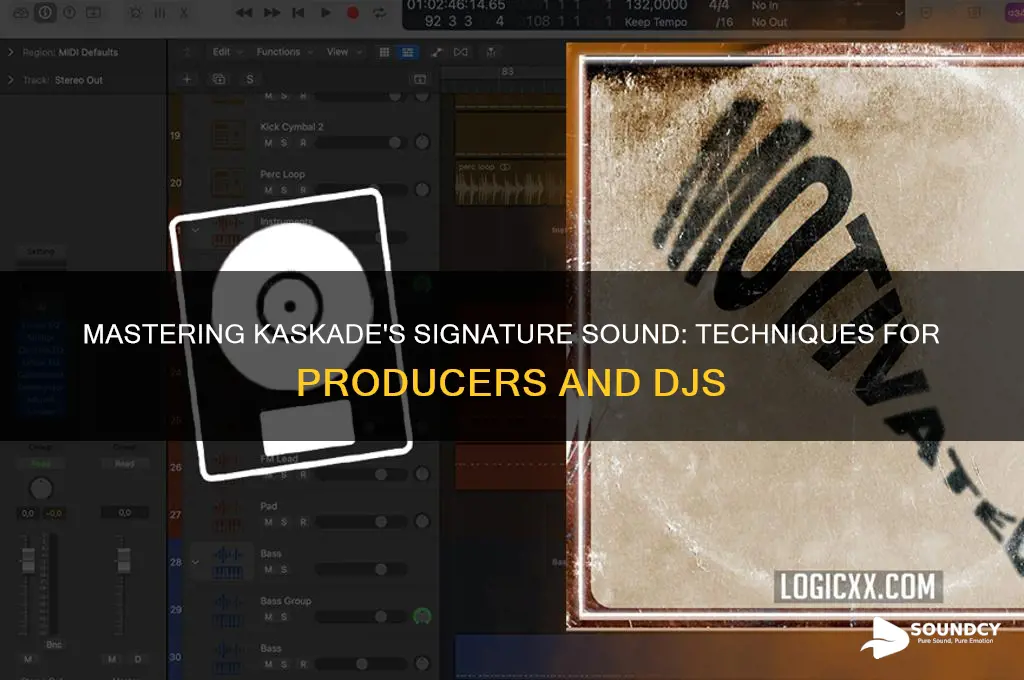
Task: Select the track 30 Bass icon
Action: coord(229,656)
